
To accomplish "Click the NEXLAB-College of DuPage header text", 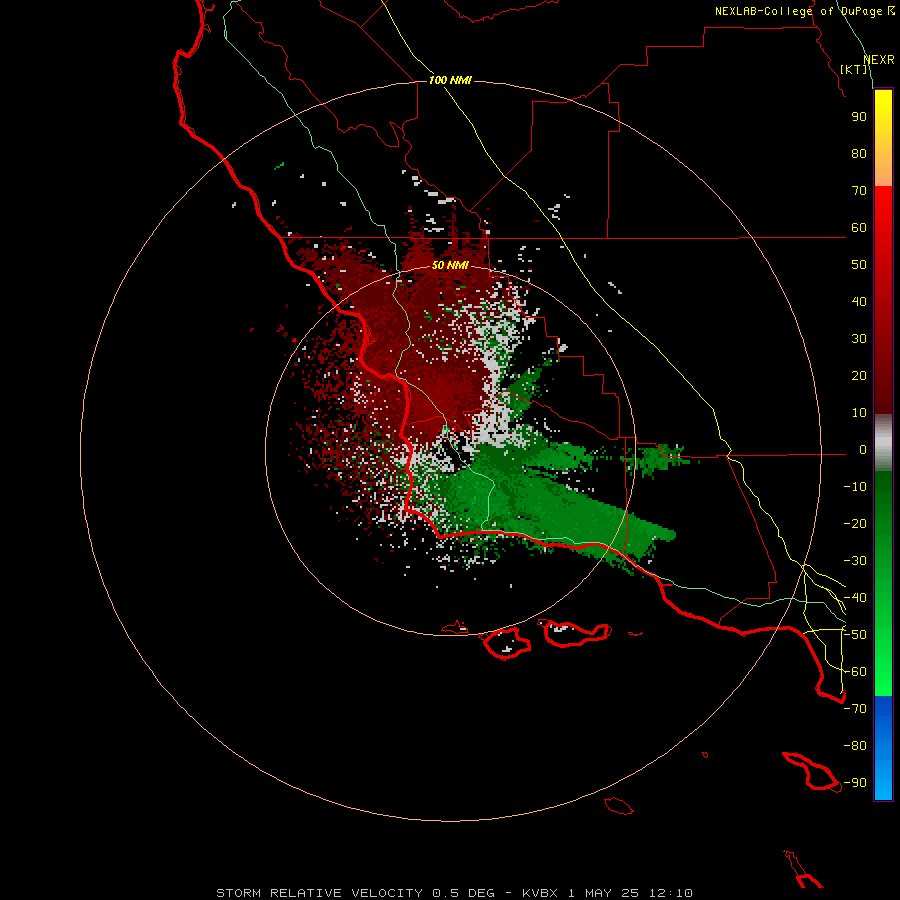I will coord(804,11).
